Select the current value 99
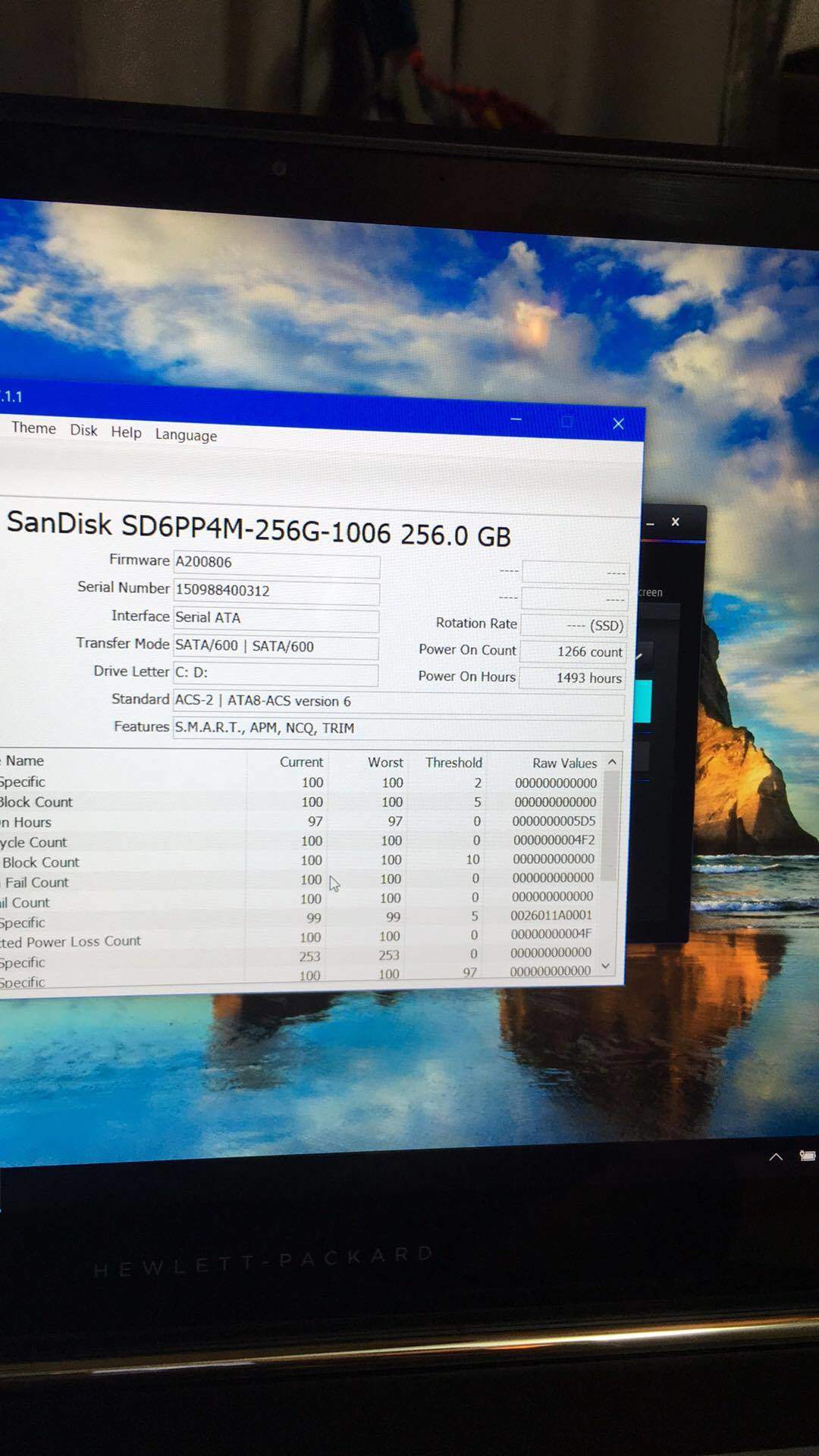Screen dimensions: 819x1456 (314, 918)
